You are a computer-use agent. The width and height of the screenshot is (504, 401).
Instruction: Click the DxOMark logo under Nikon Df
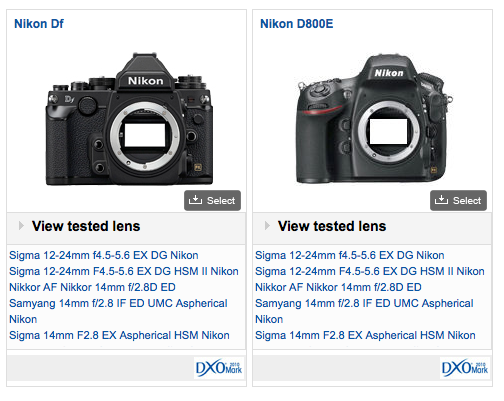tap(219, 368)
